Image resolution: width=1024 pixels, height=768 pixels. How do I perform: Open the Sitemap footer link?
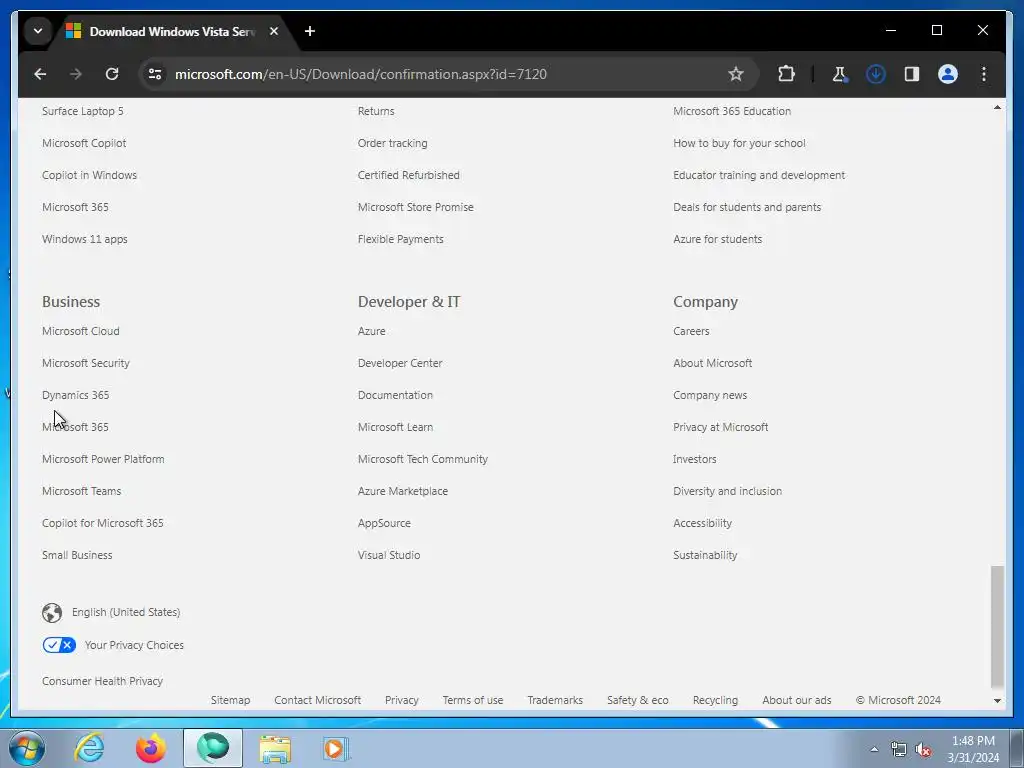tap(231, 700)
